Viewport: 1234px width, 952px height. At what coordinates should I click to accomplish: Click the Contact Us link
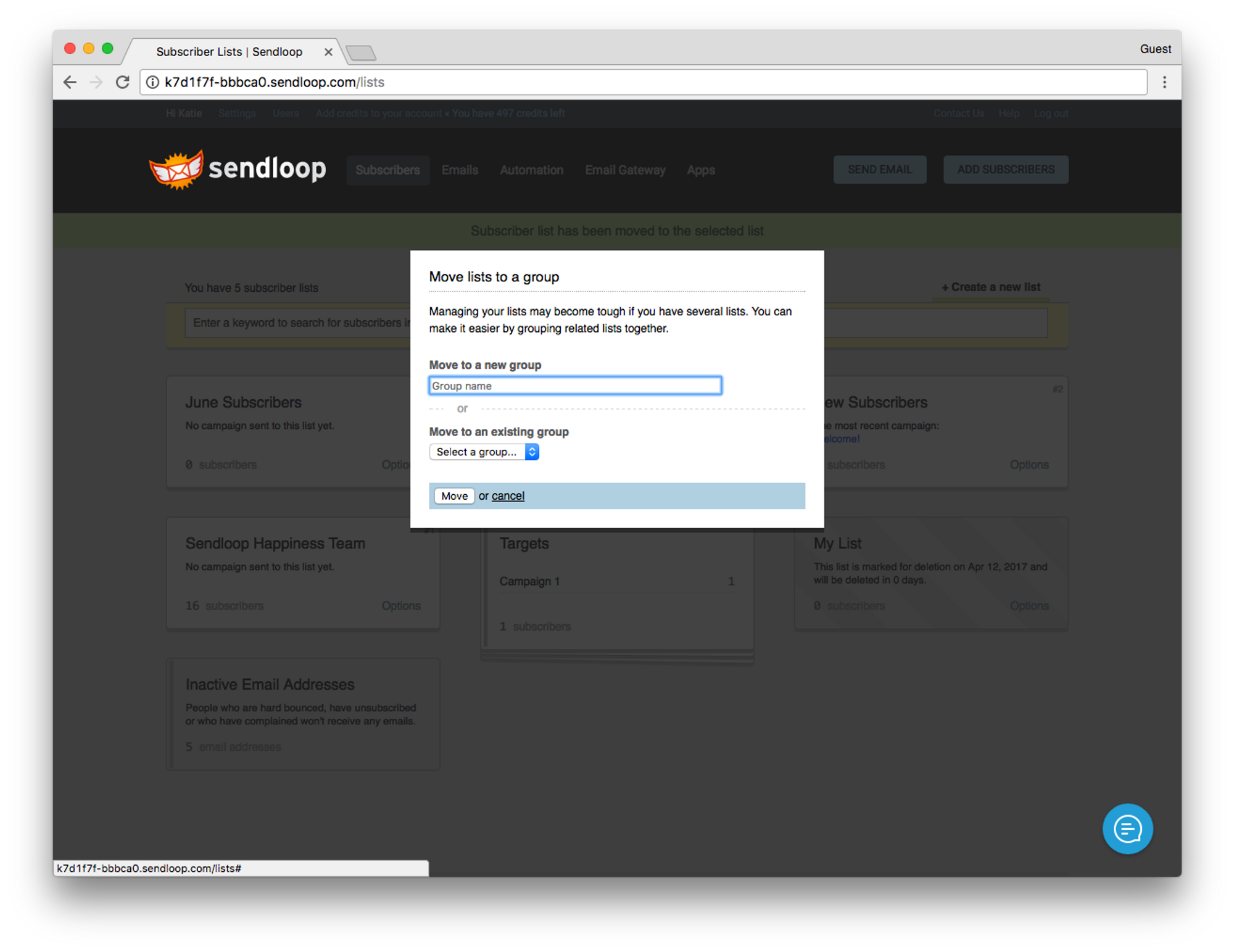tap(958, 114)
